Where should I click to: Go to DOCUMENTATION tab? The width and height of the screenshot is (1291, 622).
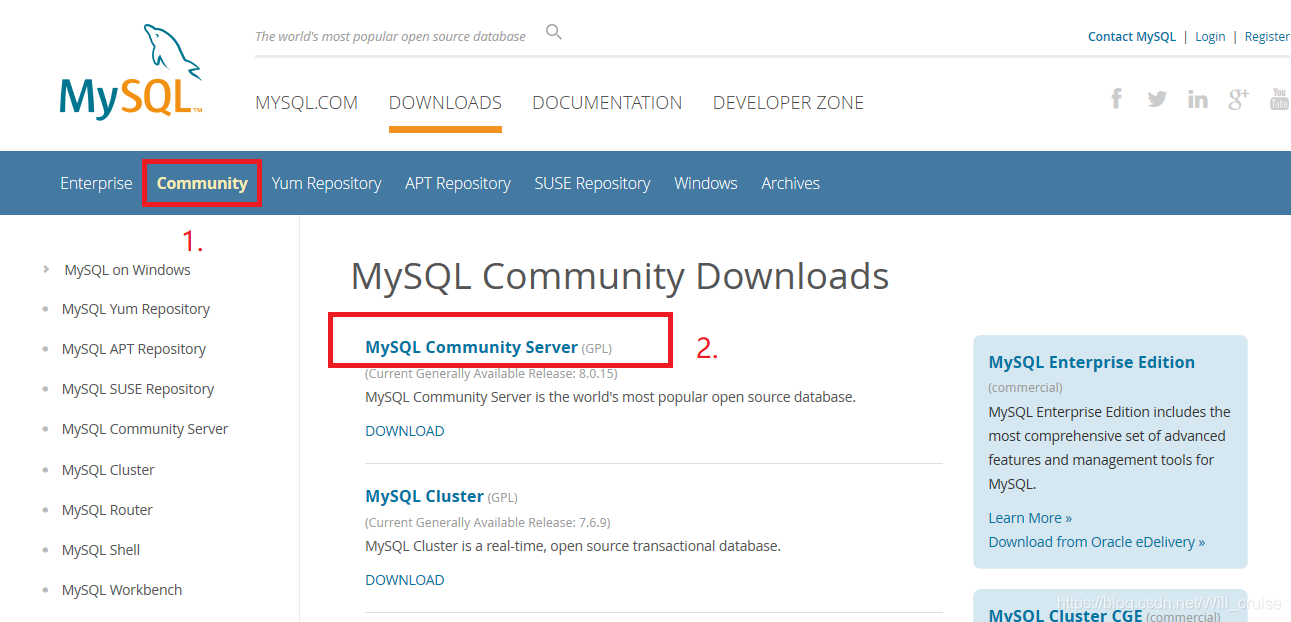click(x=607, y=103)
